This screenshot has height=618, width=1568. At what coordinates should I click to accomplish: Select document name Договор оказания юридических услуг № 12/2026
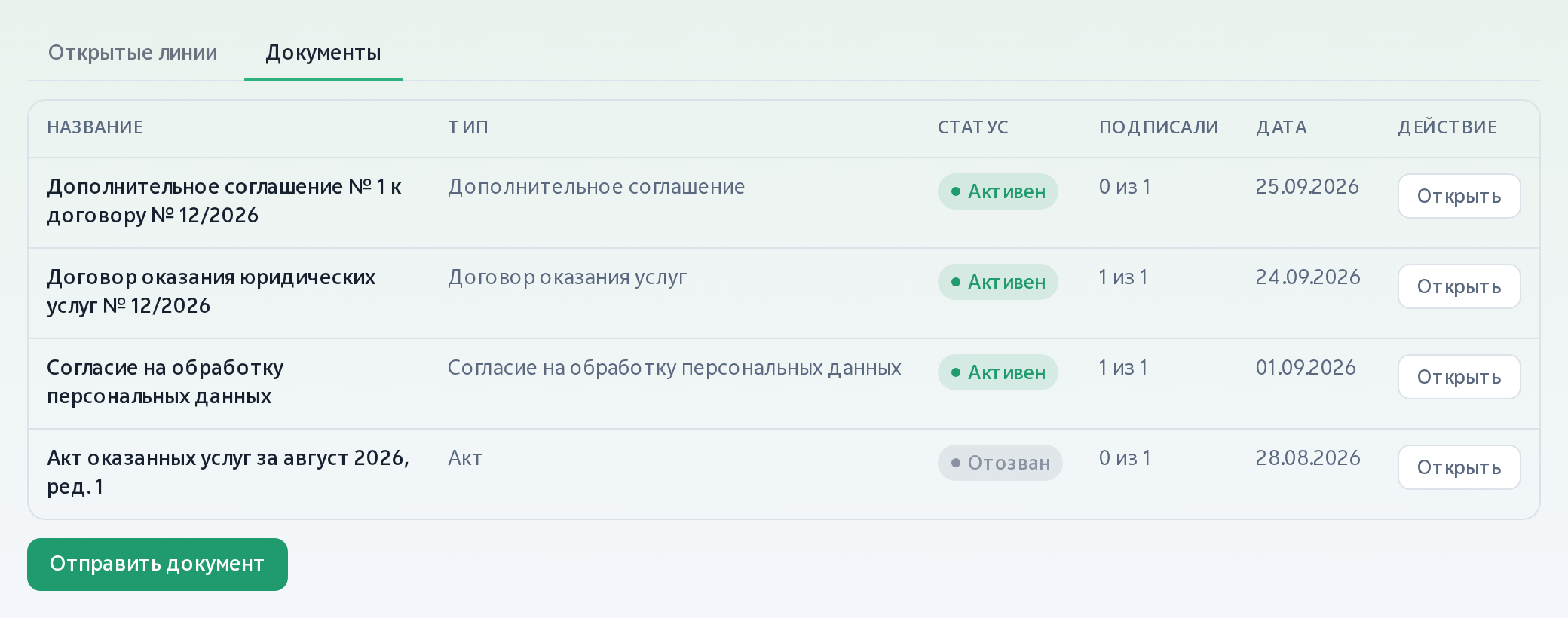(x=211, y=292)
